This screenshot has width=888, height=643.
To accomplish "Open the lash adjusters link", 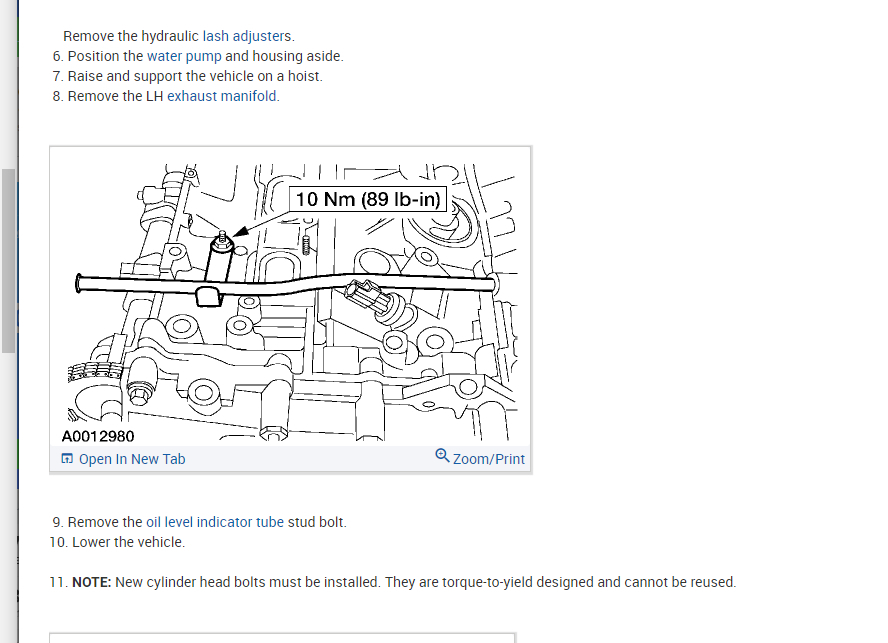I will point(246,36).
